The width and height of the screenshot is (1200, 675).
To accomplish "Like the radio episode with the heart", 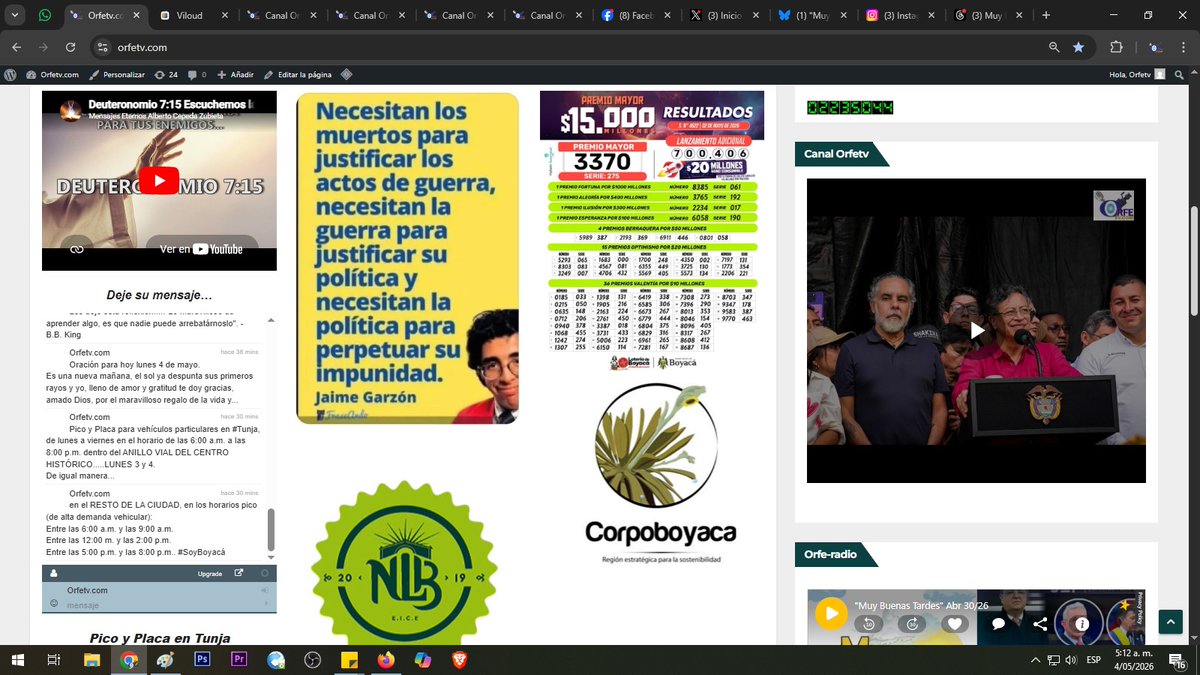I will point(955,623).
